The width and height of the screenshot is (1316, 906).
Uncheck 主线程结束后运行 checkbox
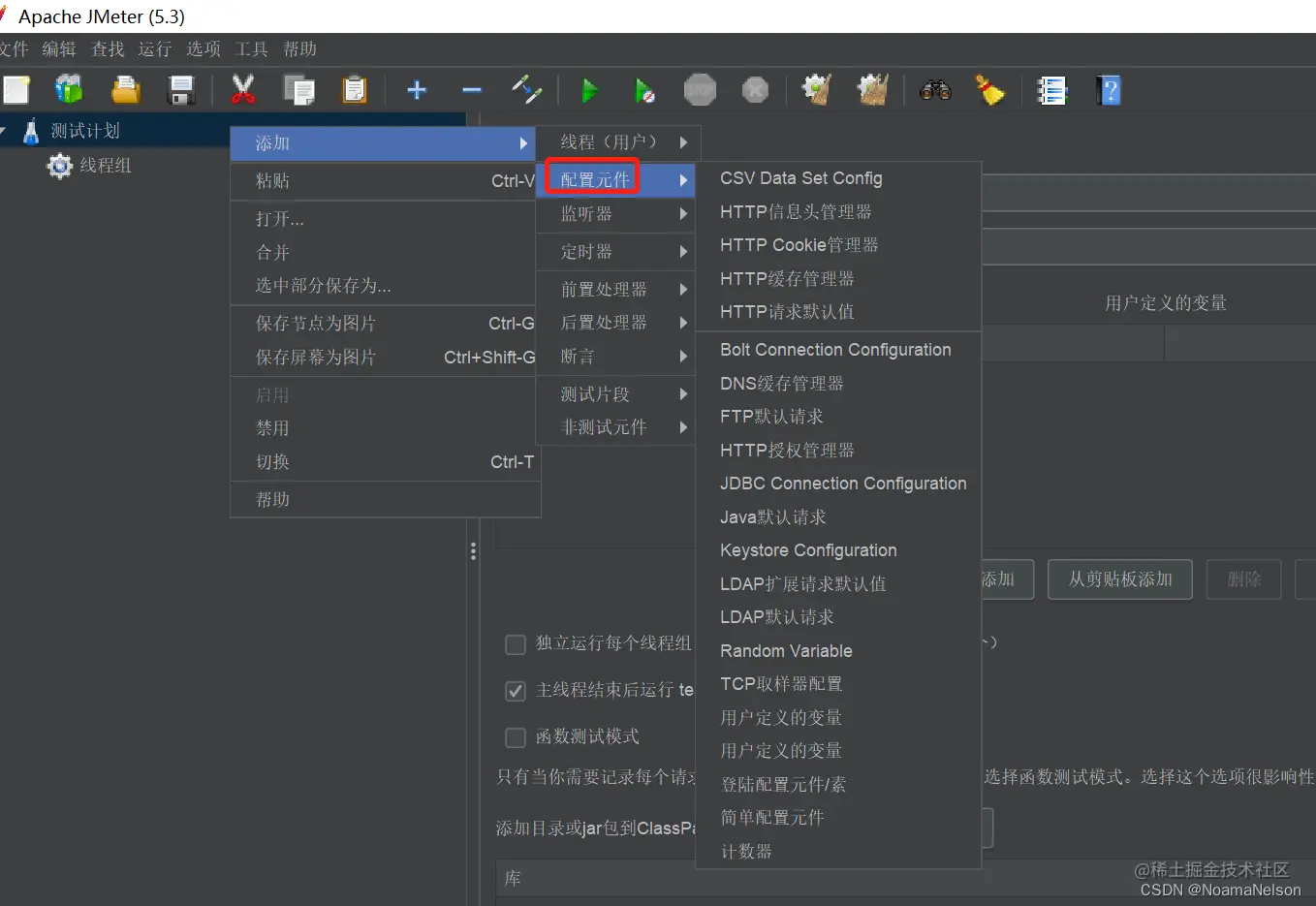(516, 691)
